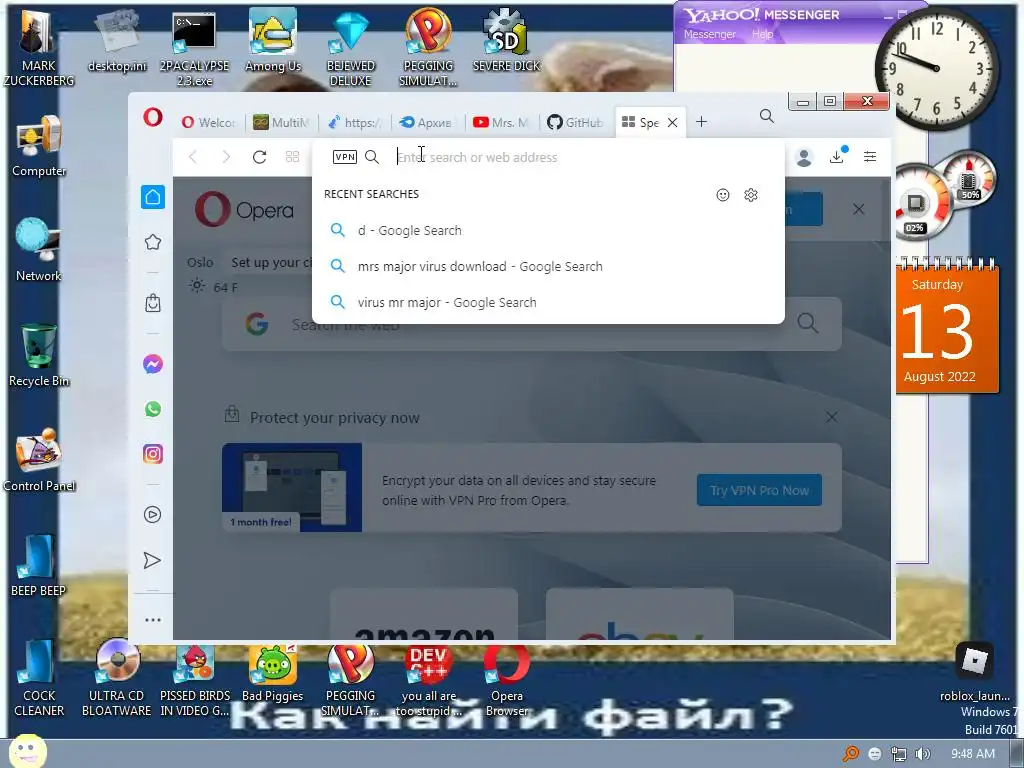
Task: Go back with the back arrow
Action: (193, 157)
